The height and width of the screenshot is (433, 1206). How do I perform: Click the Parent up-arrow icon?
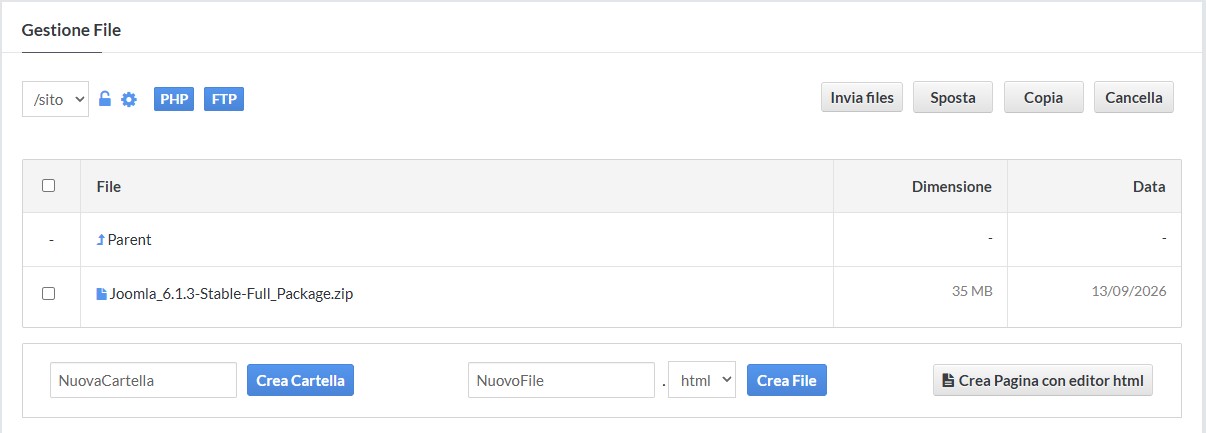(x=101, y=240)
